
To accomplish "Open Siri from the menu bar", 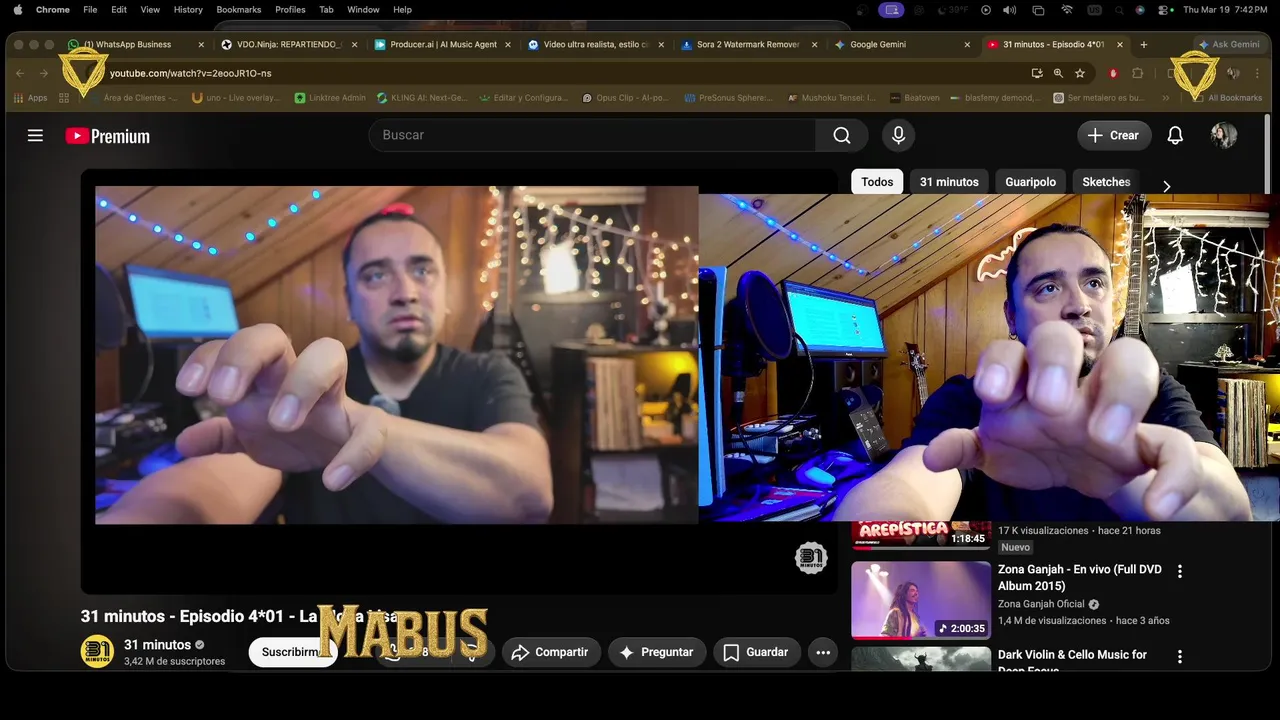I will (1140, 9).
